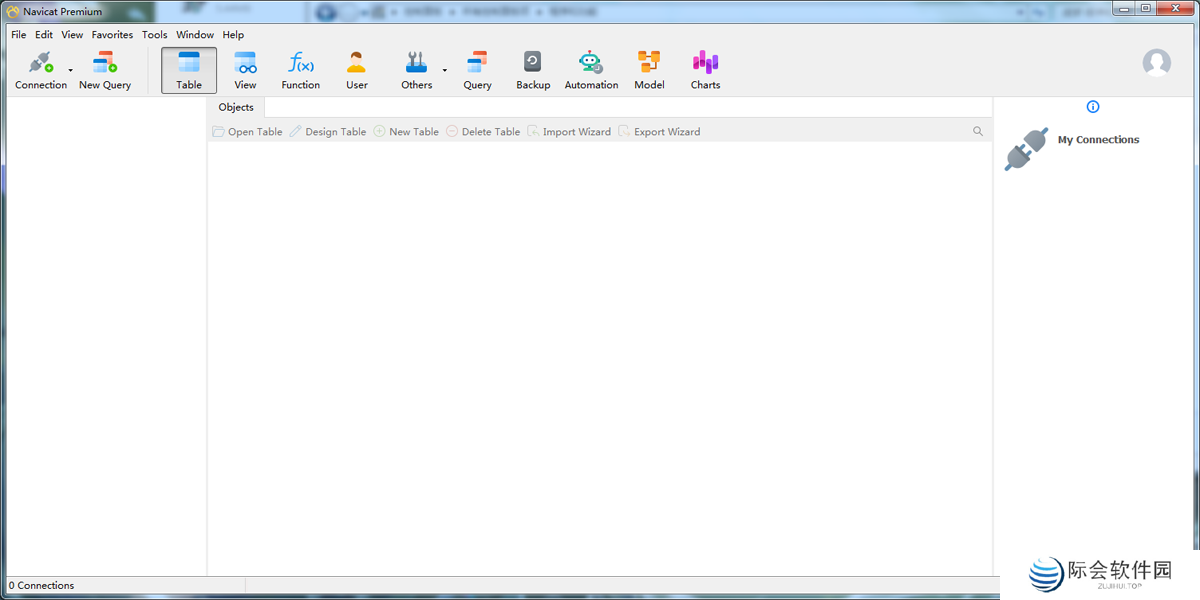1200x600 pixels.
Task: Expand the Others dropdown arrow
Action: [x=445, y=70]
